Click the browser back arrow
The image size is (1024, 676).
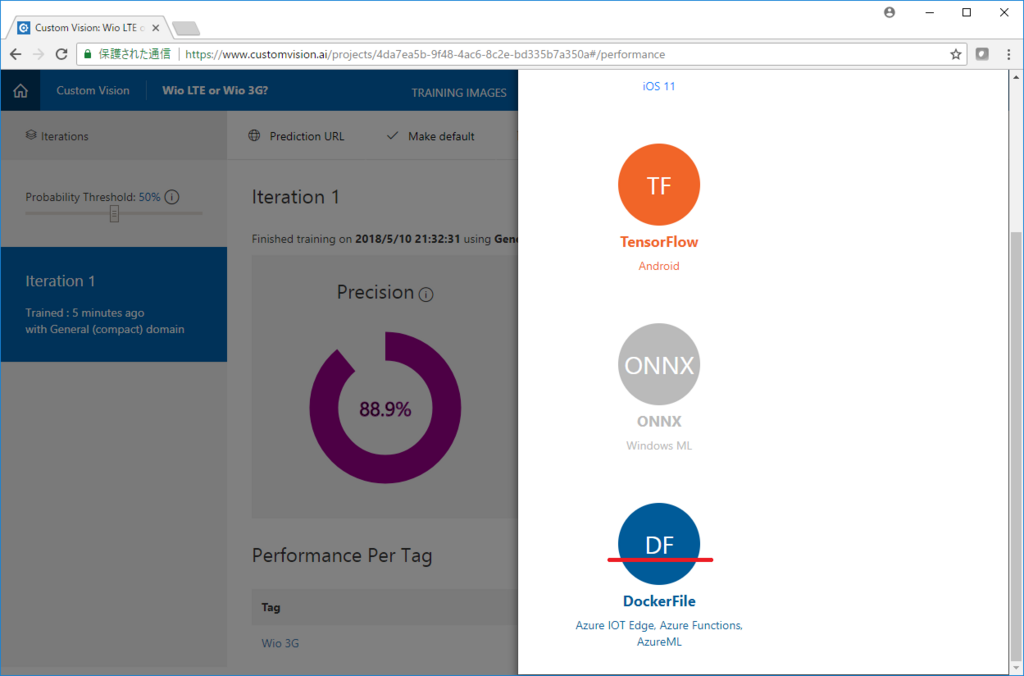[x=16, y=54]
